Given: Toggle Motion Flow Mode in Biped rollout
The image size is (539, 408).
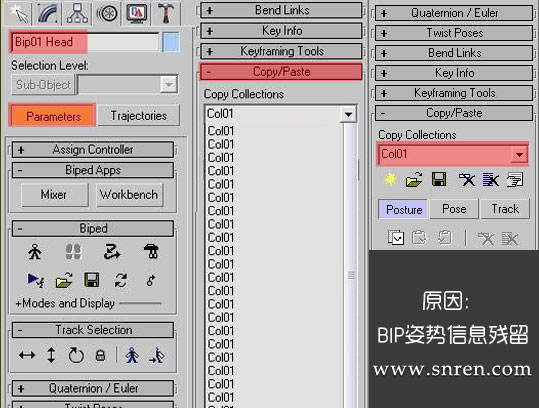Looking at the screenshot, I should (x=112, y=252).
